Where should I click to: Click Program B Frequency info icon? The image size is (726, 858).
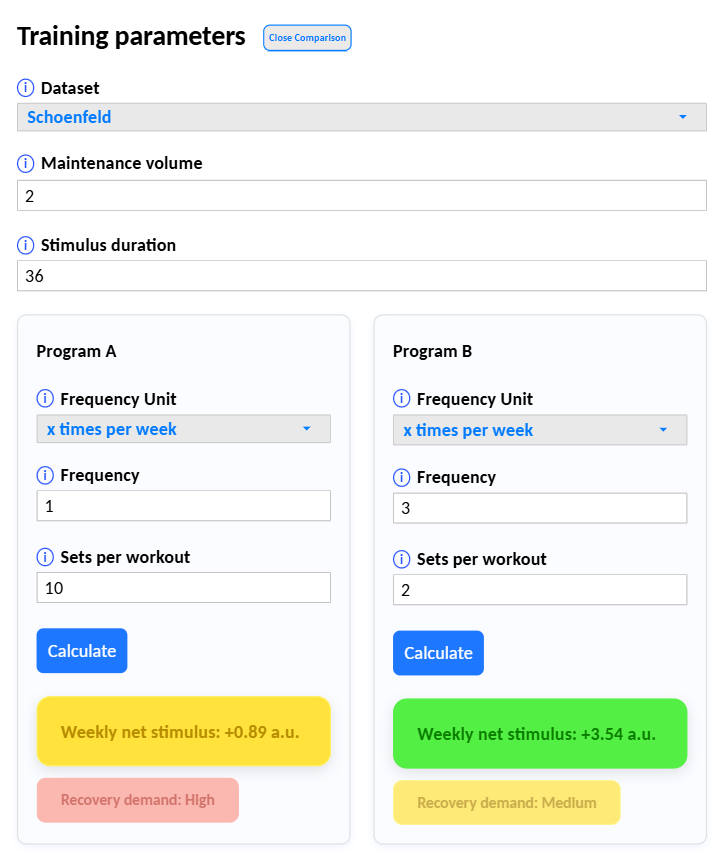(402, 477)
